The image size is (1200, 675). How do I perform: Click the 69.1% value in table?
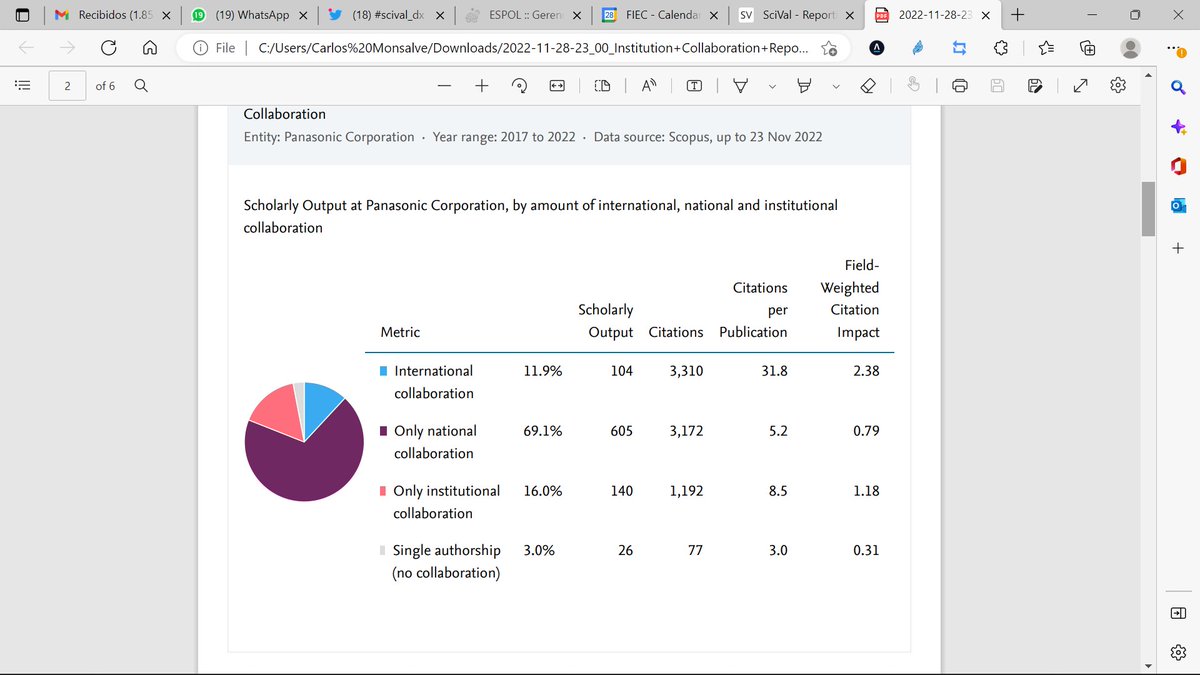click(x=543, y=430)
